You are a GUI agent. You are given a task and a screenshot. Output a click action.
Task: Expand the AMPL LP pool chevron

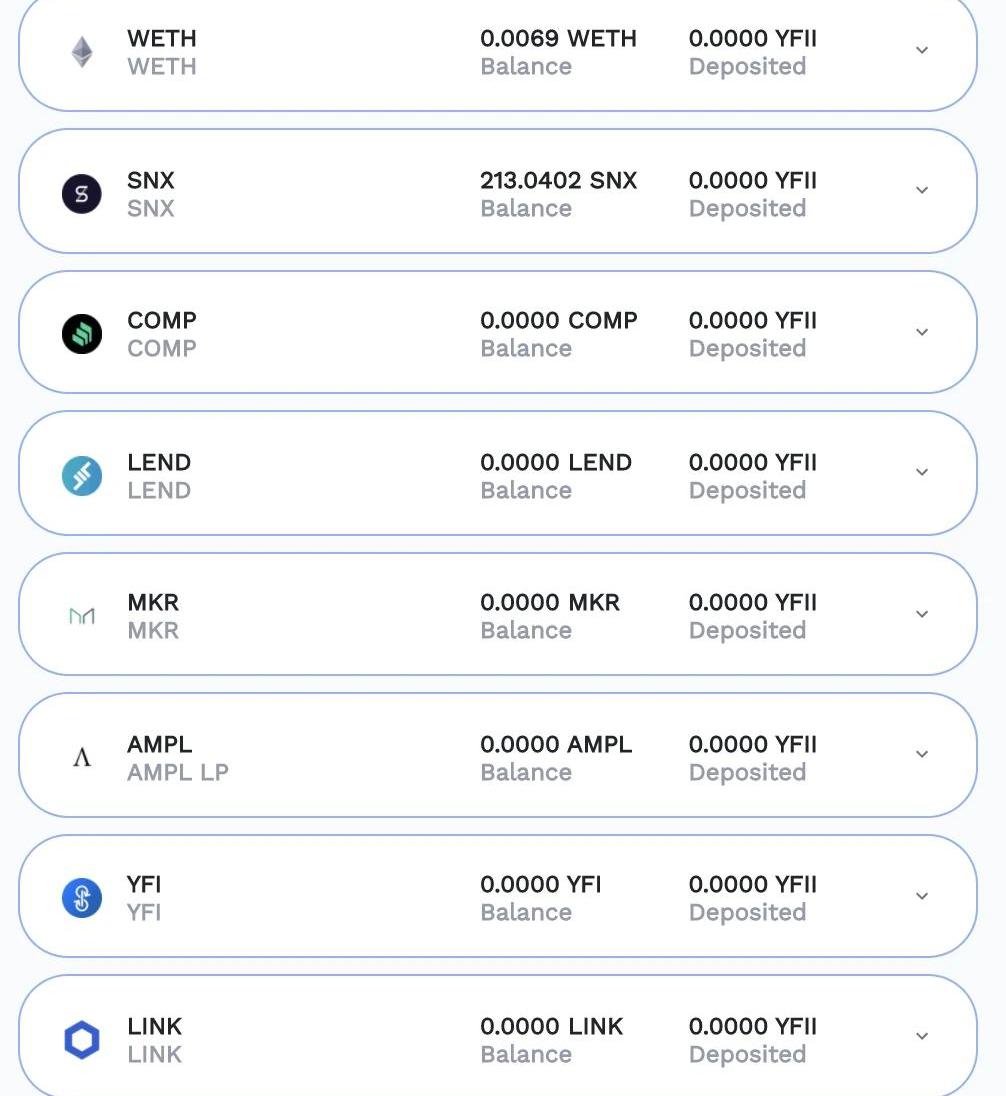click(922, 754)
